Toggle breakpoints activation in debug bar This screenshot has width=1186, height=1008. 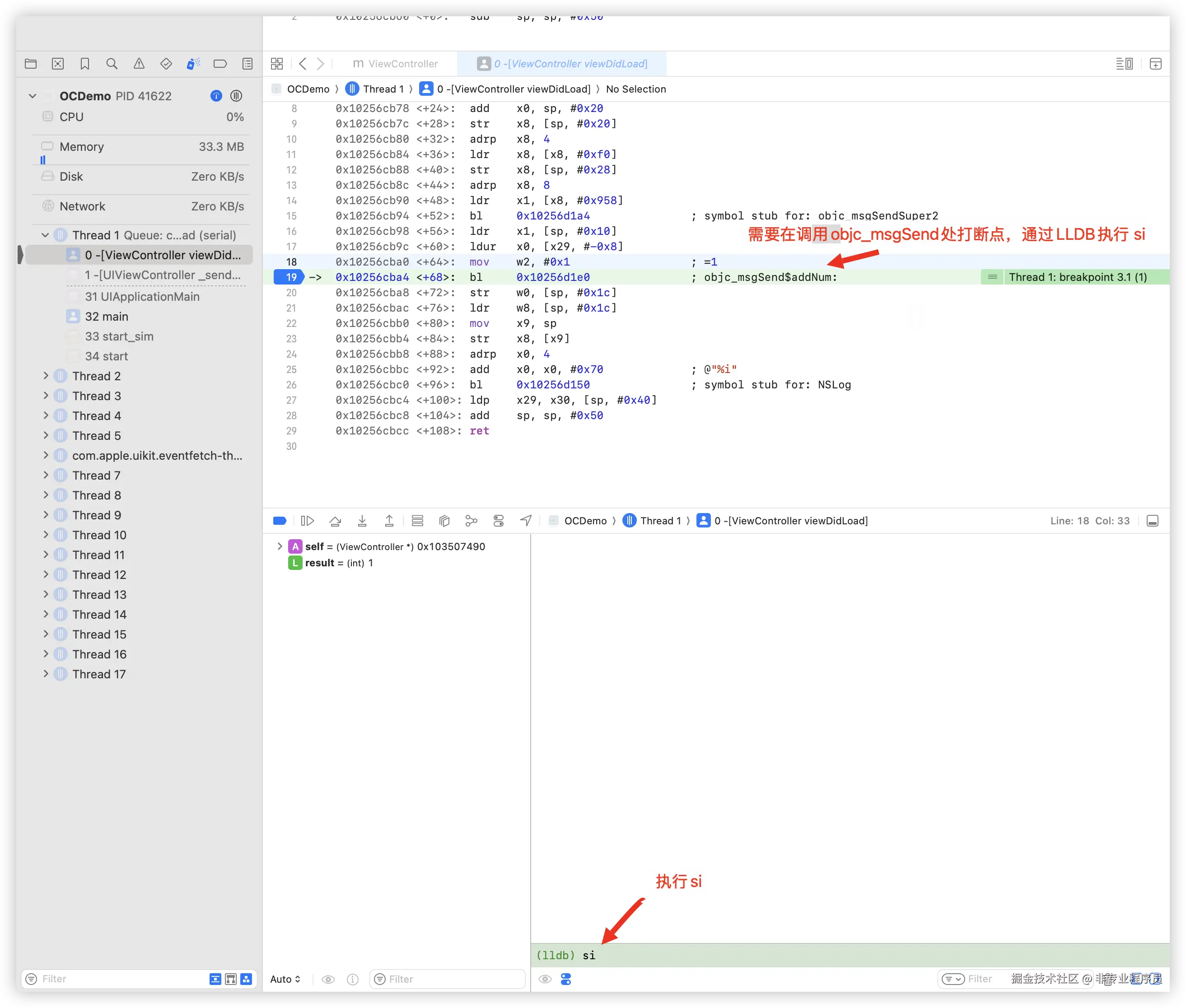coord(280,521)
